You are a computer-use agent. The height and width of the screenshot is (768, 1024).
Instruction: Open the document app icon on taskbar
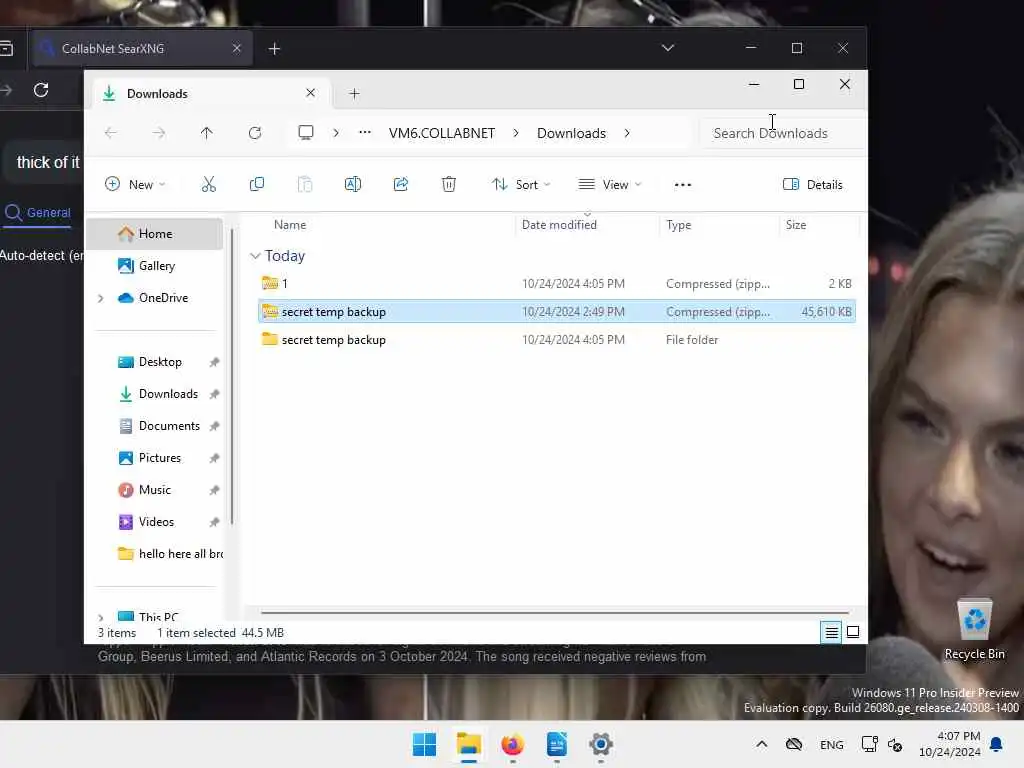coord(556,744)
